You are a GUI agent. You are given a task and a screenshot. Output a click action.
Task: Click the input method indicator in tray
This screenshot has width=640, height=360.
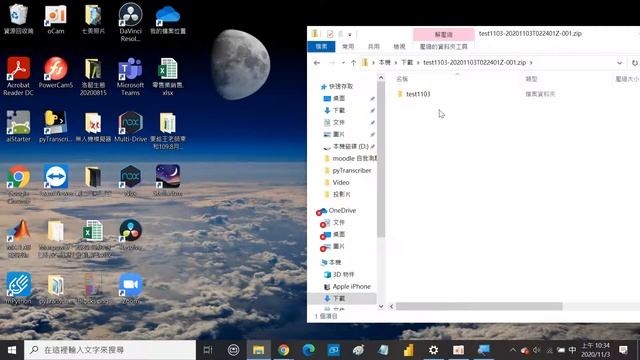click(x=572, y=350)
